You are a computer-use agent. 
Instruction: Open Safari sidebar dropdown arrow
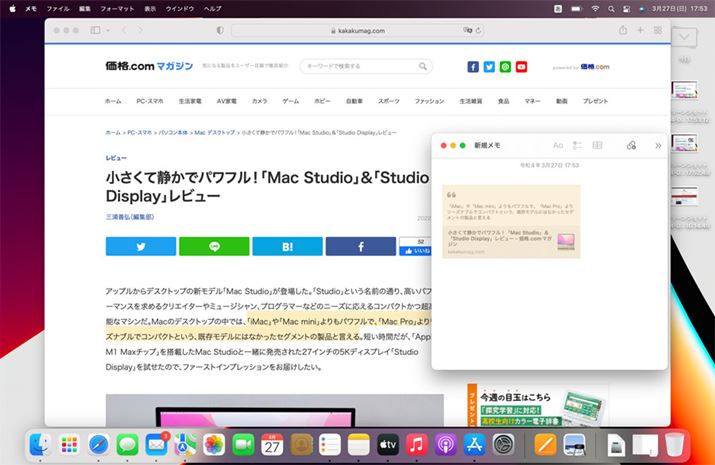point(108,31)
